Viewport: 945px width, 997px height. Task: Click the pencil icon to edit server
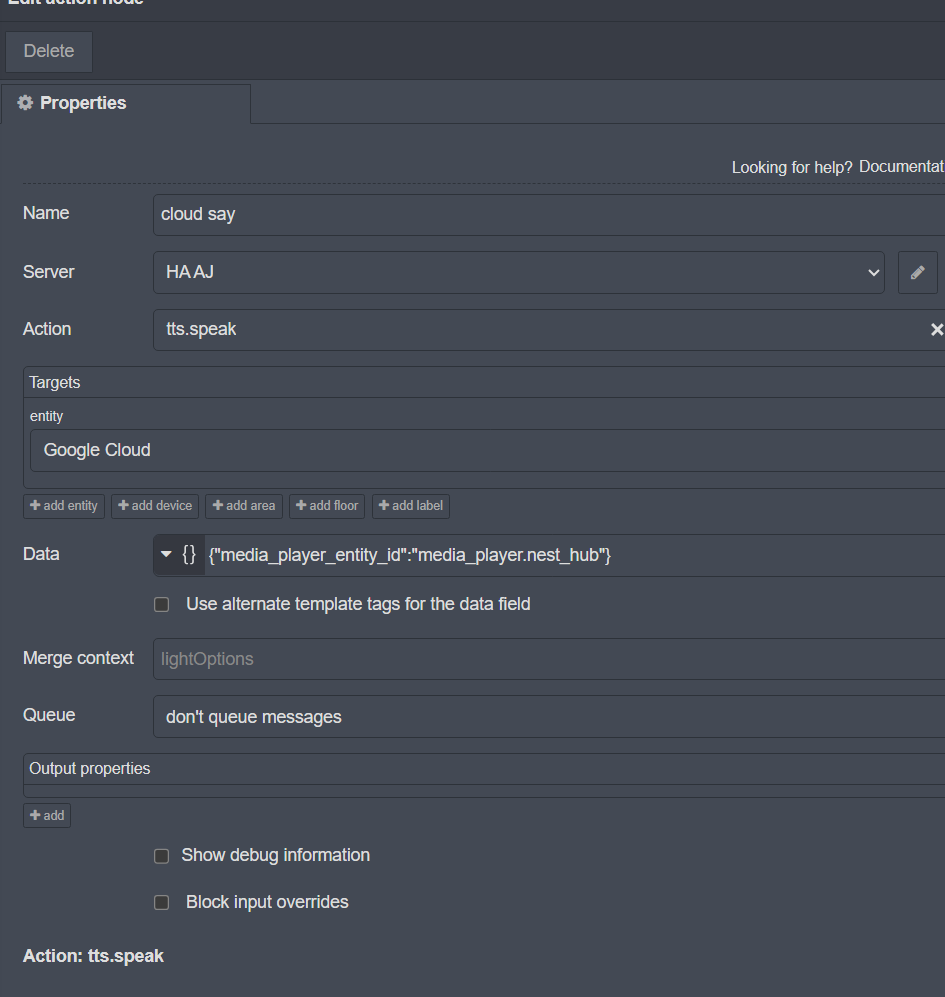917,272
